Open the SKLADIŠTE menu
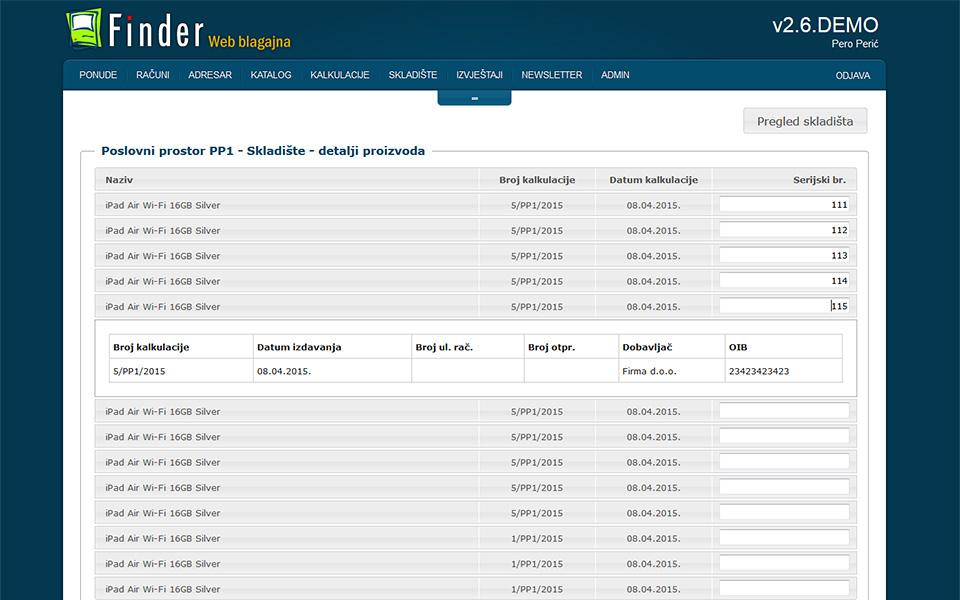 click(x=413, y=75)
